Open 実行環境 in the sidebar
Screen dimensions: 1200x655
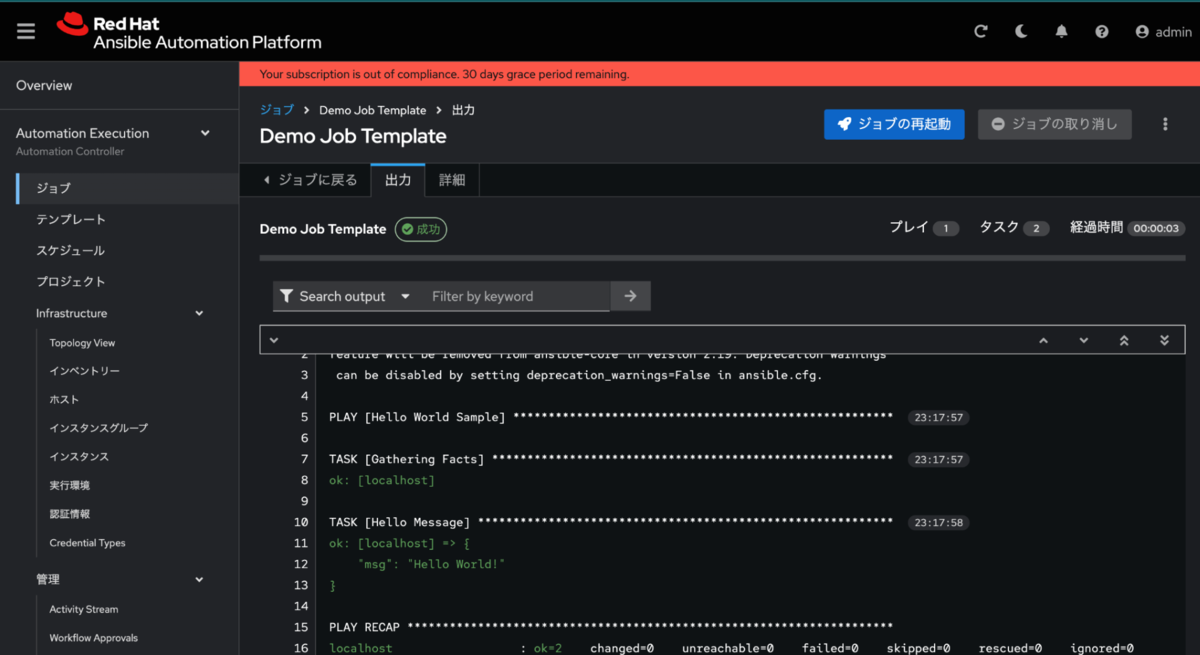click(69, 485)
